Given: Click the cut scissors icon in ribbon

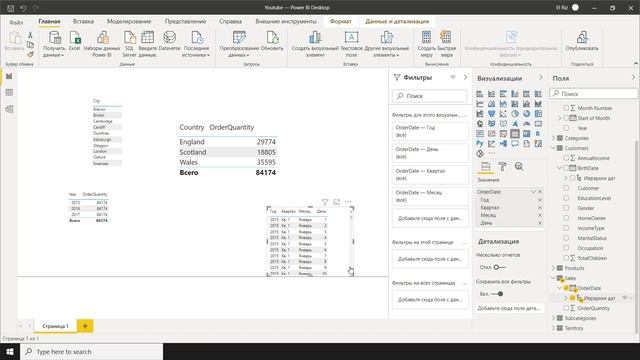Looking at the screenshot, I should [30, 36].
